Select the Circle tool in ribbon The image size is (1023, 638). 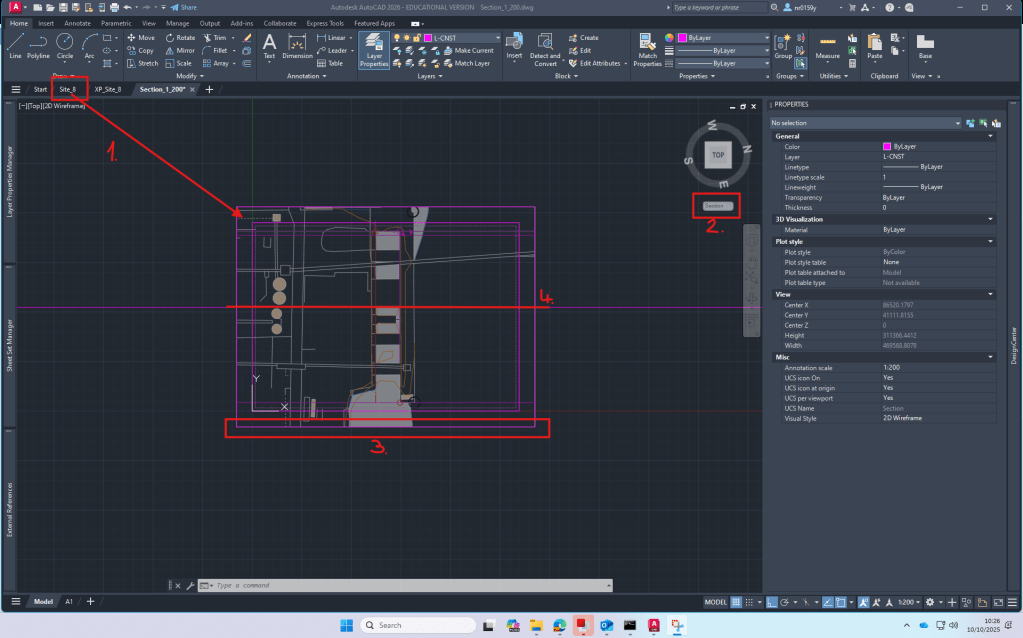click(64, 44)
